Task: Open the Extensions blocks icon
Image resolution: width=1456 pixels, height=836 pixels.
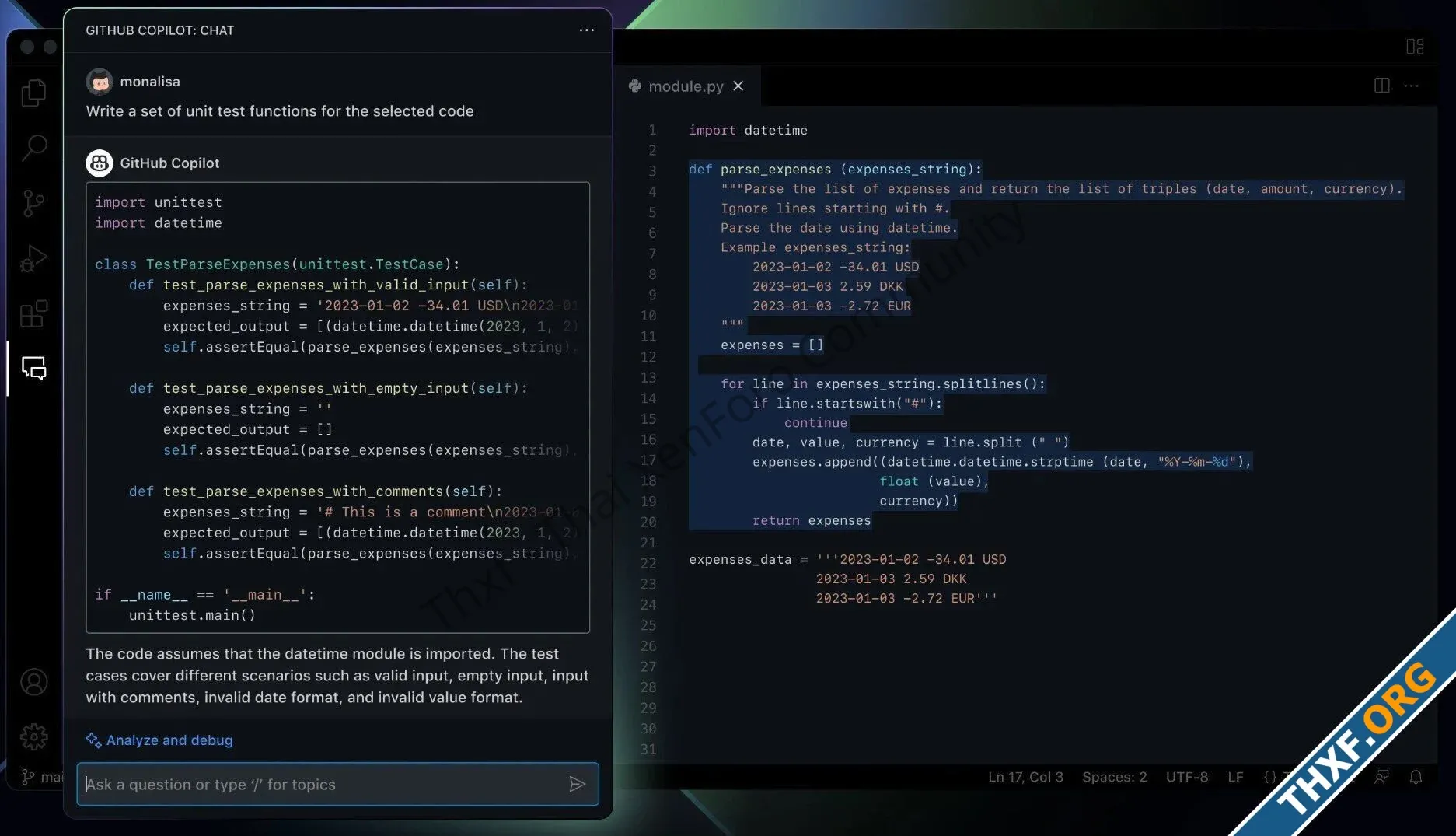Action: pos(33,314)
